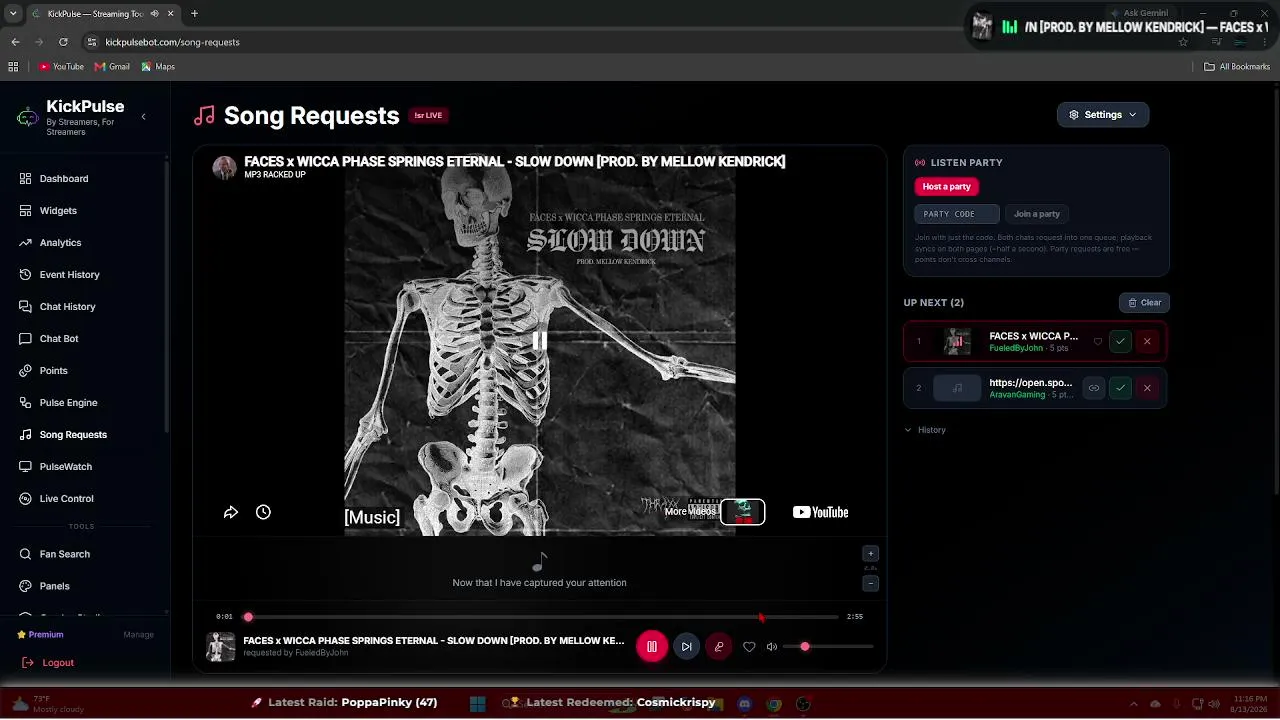Skip to the next song
The image size is (1280, 720).
[x=686, y=647]
